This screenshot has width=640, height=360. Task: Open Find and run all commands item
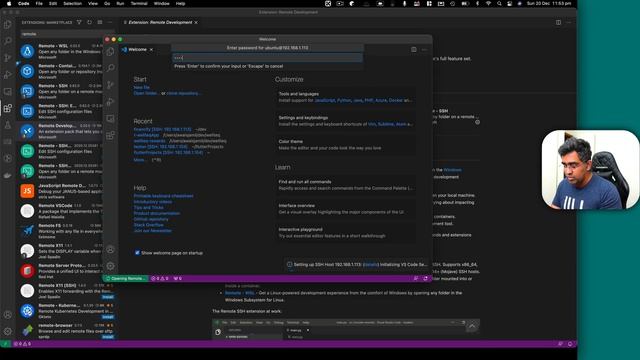point(345,185)
